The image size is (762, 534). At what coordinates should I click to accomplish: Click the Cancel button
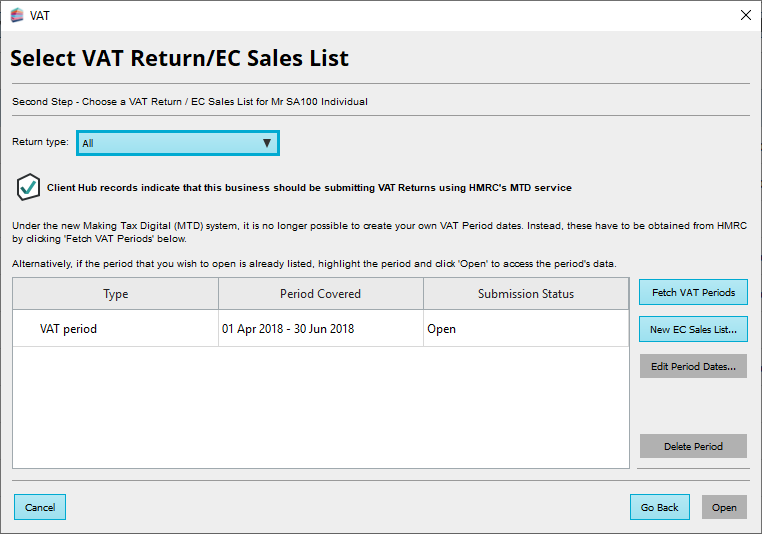pos(40,507)
